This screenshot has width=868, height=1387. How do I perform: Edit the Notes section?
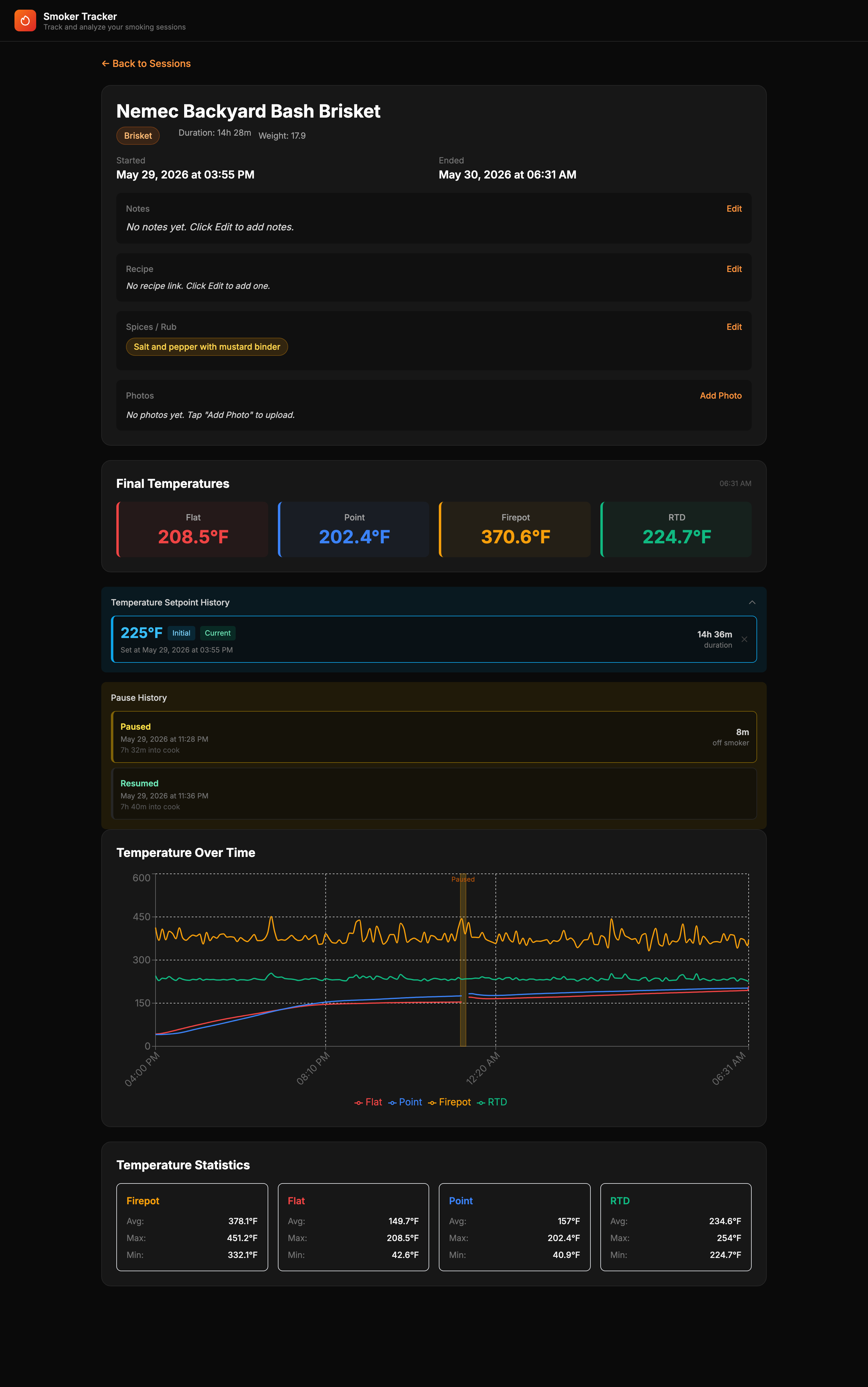(x=734, y=209)
